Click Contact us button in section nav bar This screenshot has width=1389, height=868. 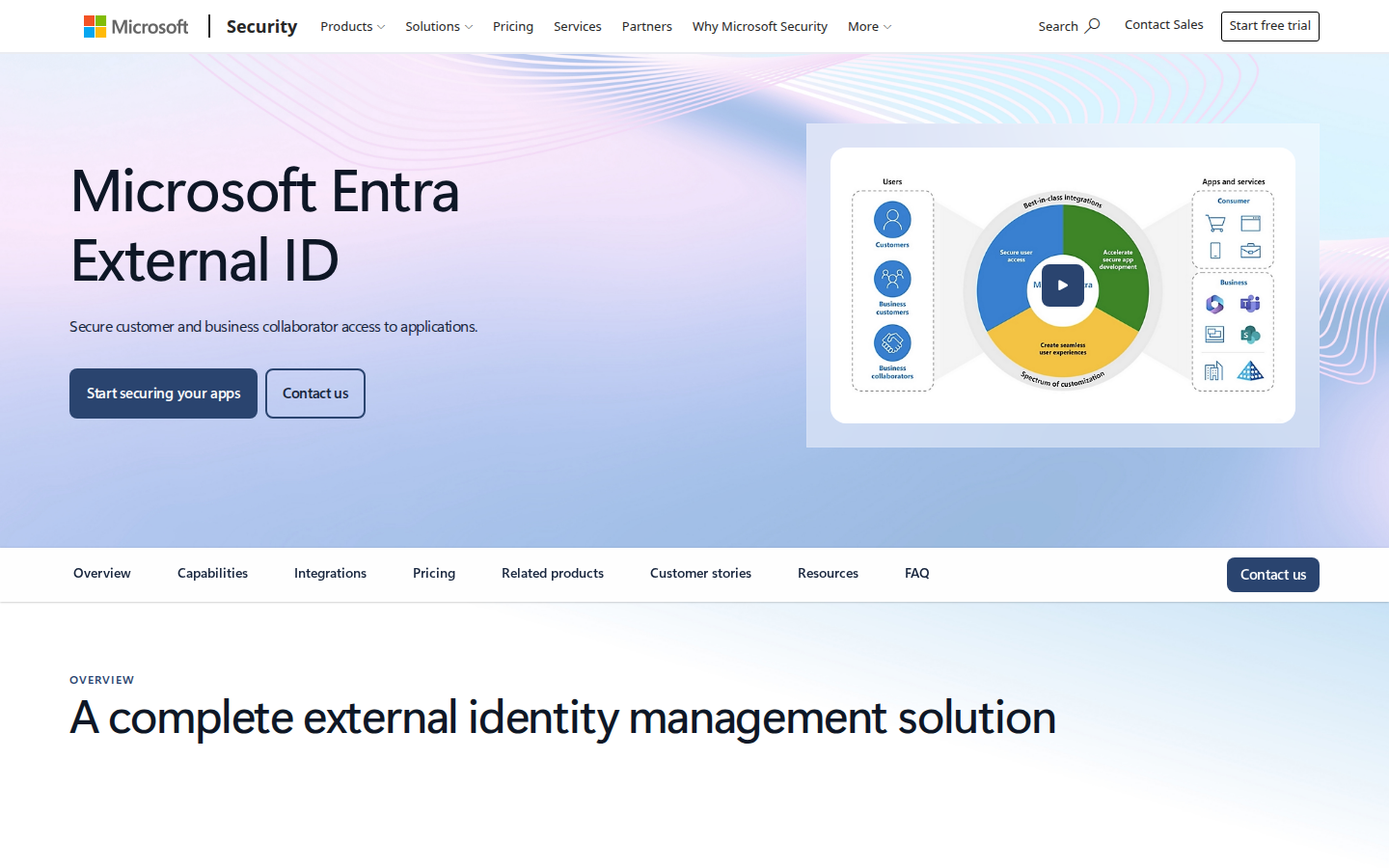(1273, 575)
